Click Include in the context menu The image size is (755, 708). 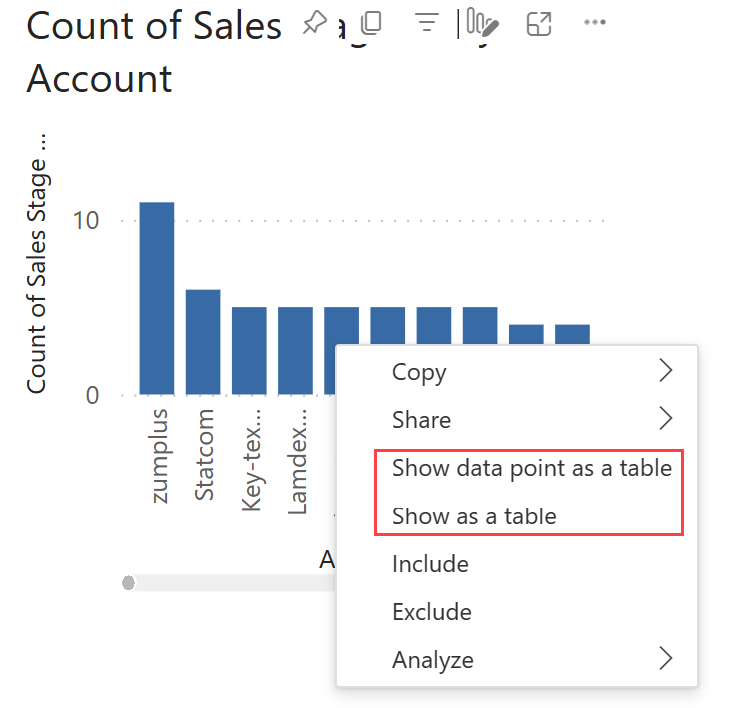430,564
